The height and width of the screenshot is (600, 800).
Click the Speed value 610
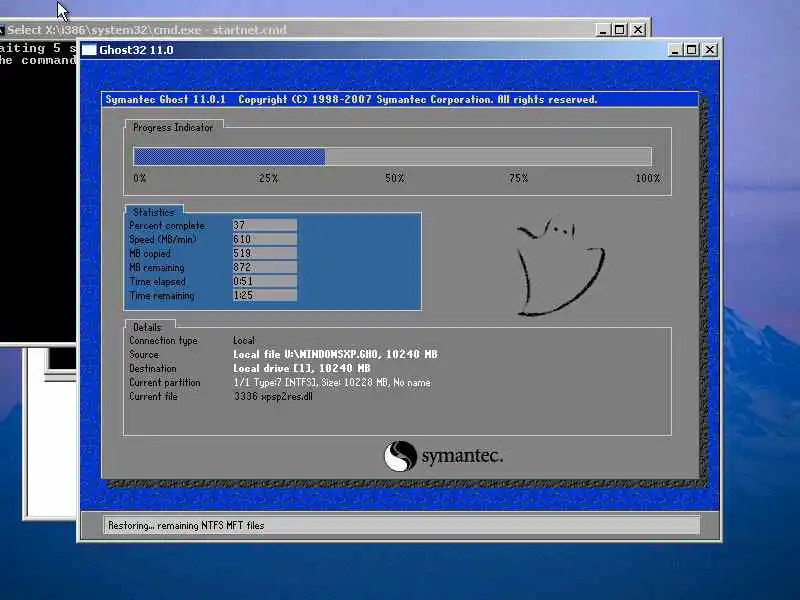[x=265, y=239]
